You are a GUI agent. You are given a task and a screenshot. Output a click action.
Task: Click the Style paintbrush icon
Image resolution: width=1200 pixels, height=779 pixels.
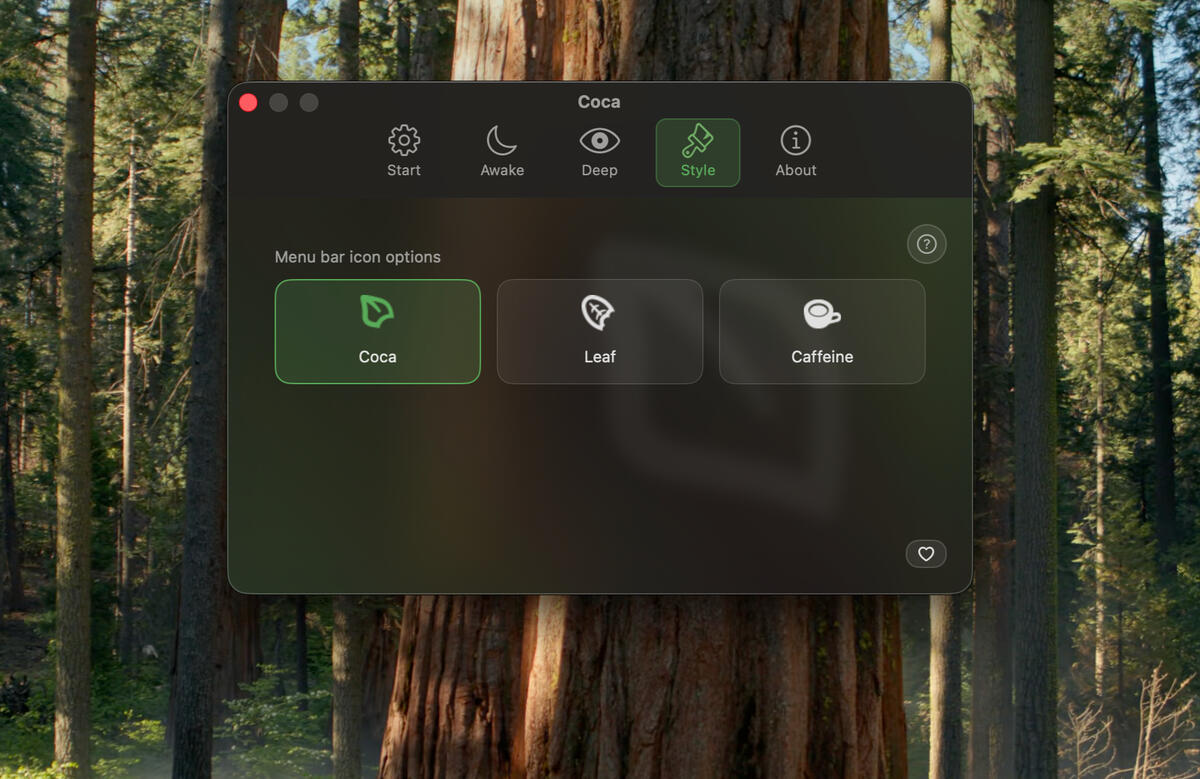coord(697,141)
